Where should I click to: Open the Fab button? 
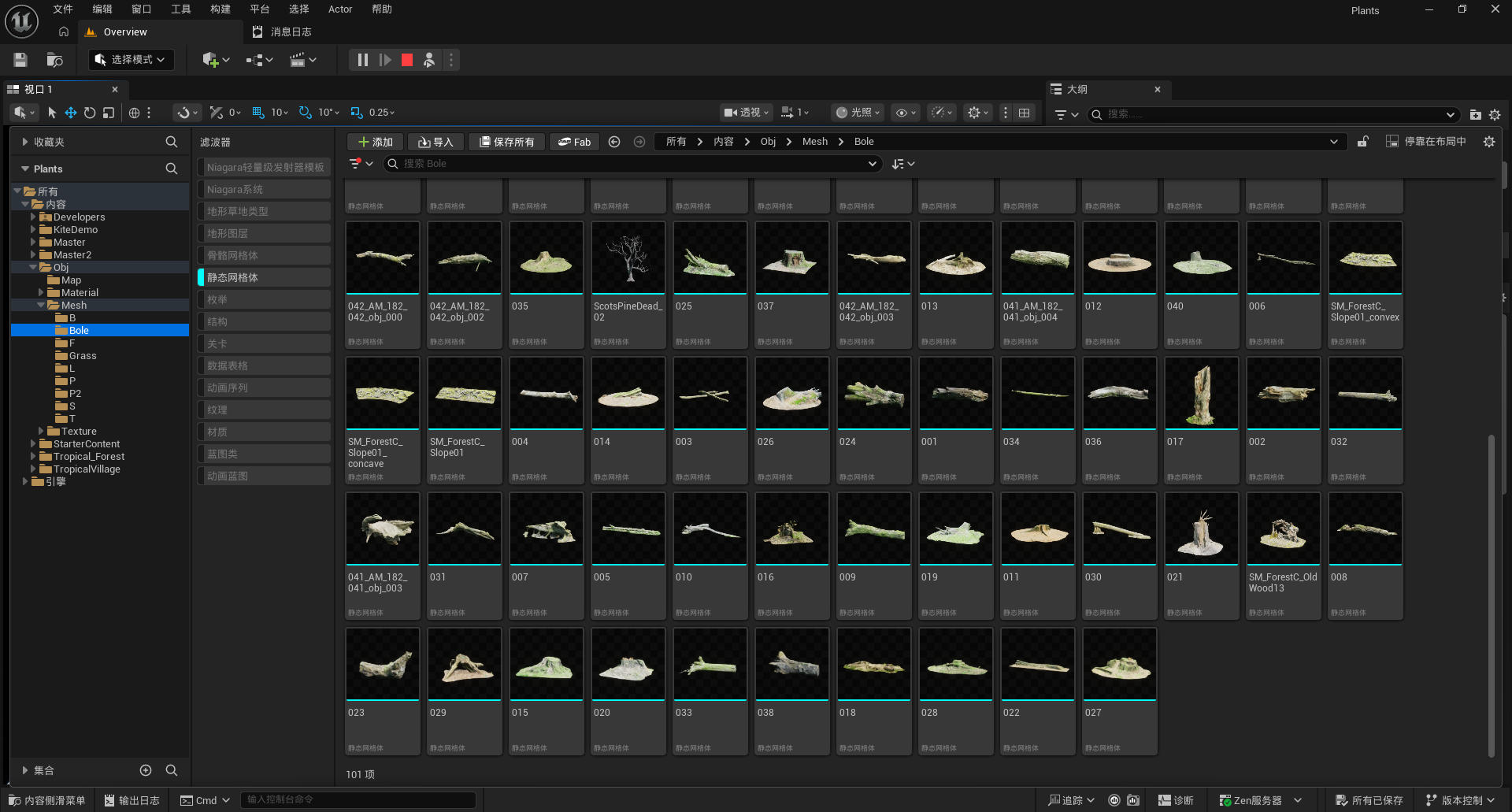pyautogui.click(x=574, y=142)
